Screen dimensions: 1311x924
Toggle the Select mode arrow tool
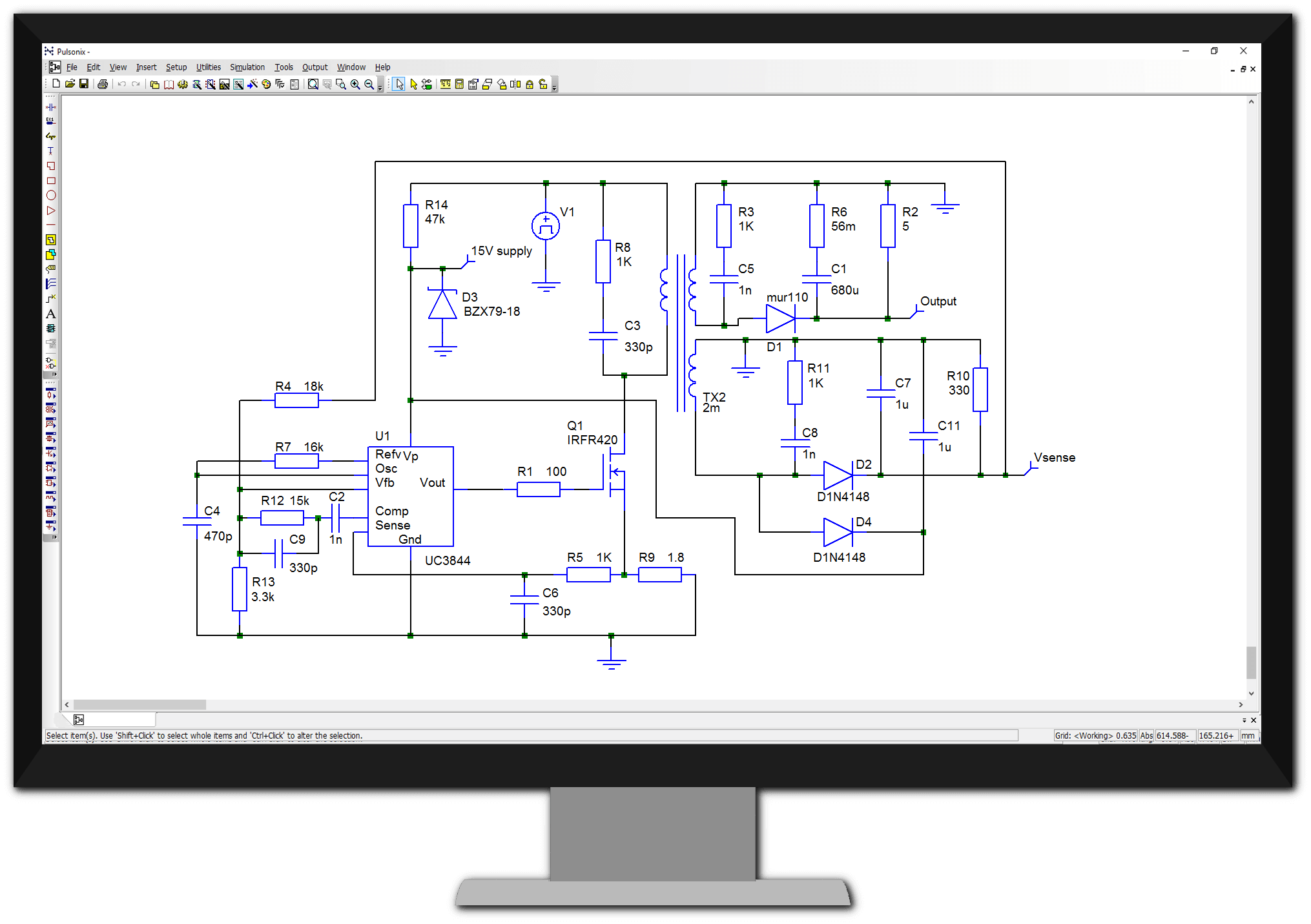click(x=398, y=84)
